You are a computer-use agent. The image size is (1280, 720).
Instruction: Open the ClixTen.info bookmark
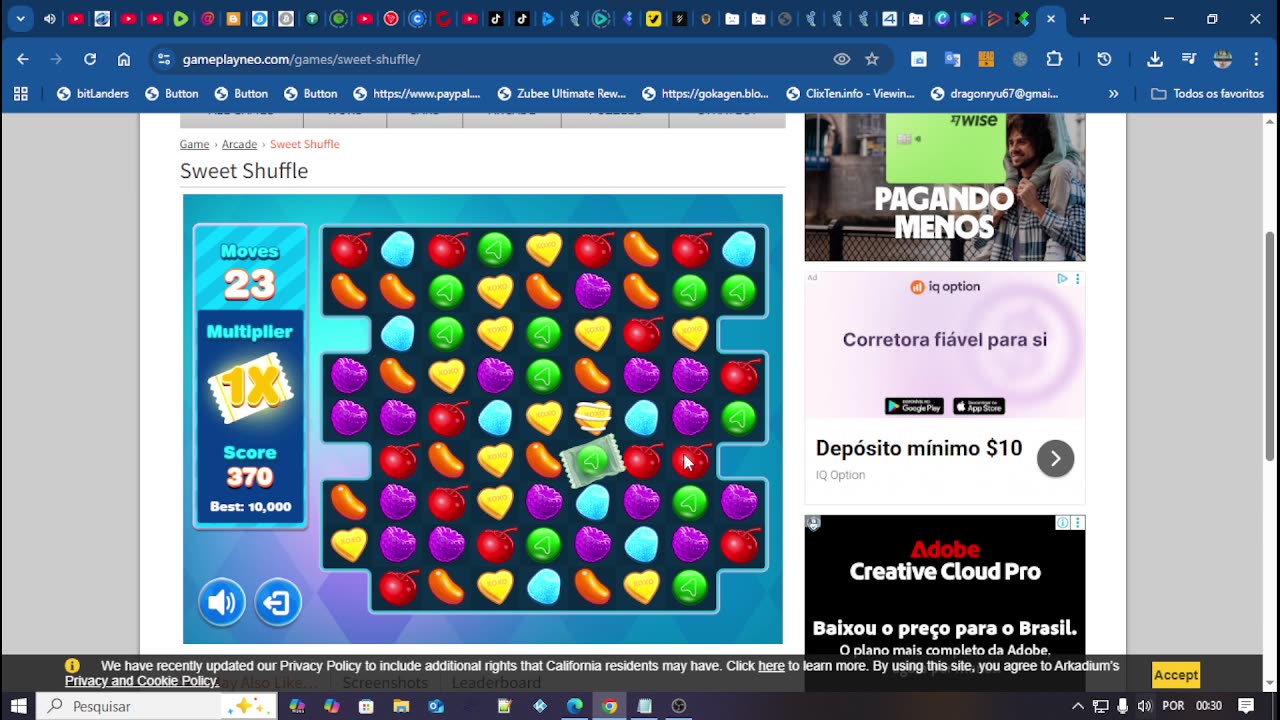point(850,93)
